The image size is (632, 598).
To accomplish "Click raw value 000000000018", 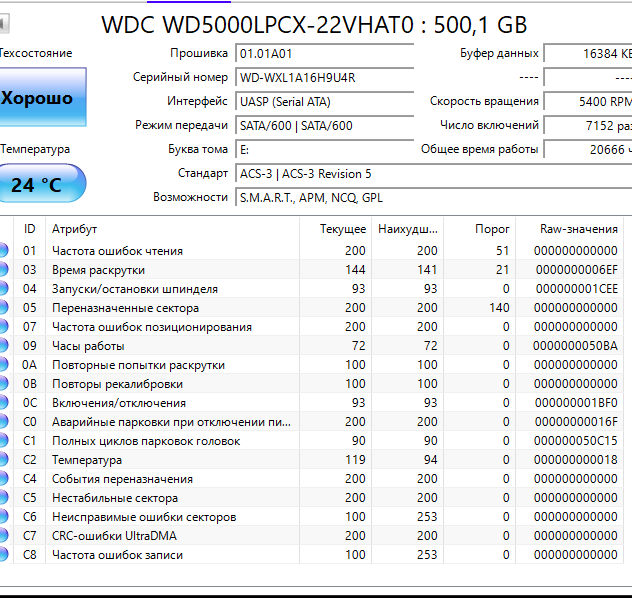I will (576, 459).
